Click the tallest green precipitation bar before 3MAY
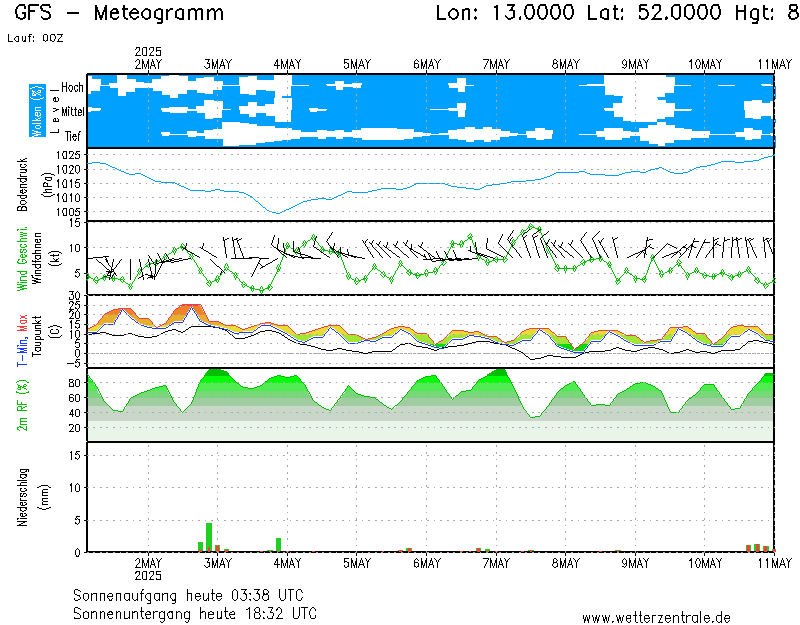This screenshot has width=800, height=625. [x=209, y=537]
